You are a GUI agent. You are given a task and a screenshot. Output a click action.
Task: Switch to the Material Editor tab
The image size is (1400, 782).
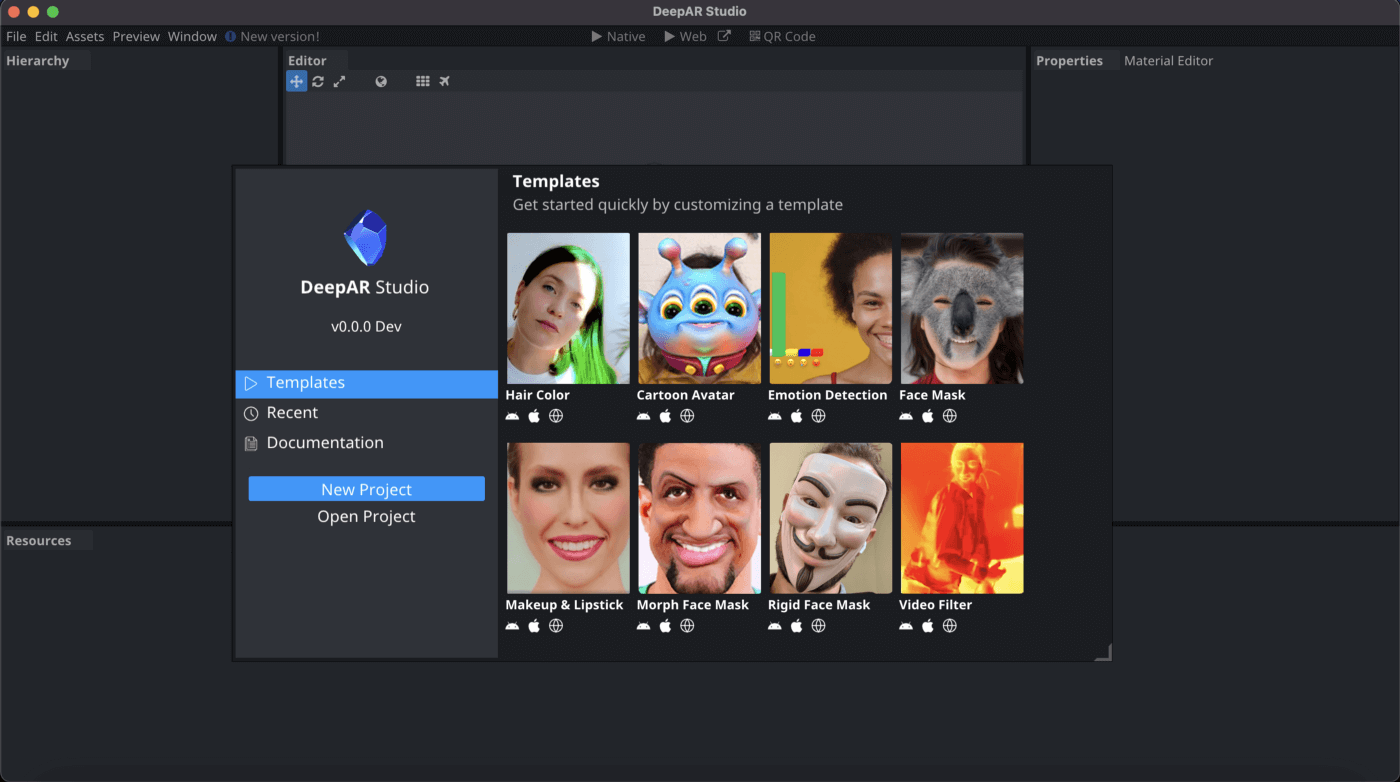click(x=1168, y=60)
